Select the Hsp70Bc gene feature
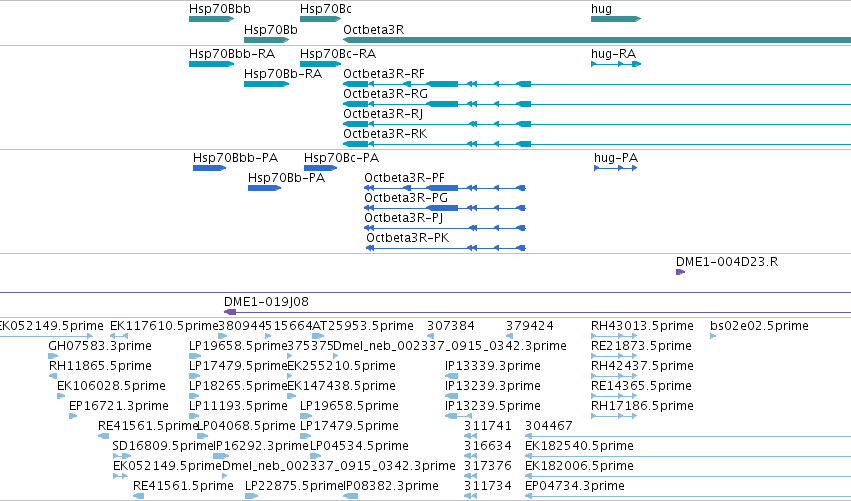Screen dimensions: 851x501 pos(320,19)
